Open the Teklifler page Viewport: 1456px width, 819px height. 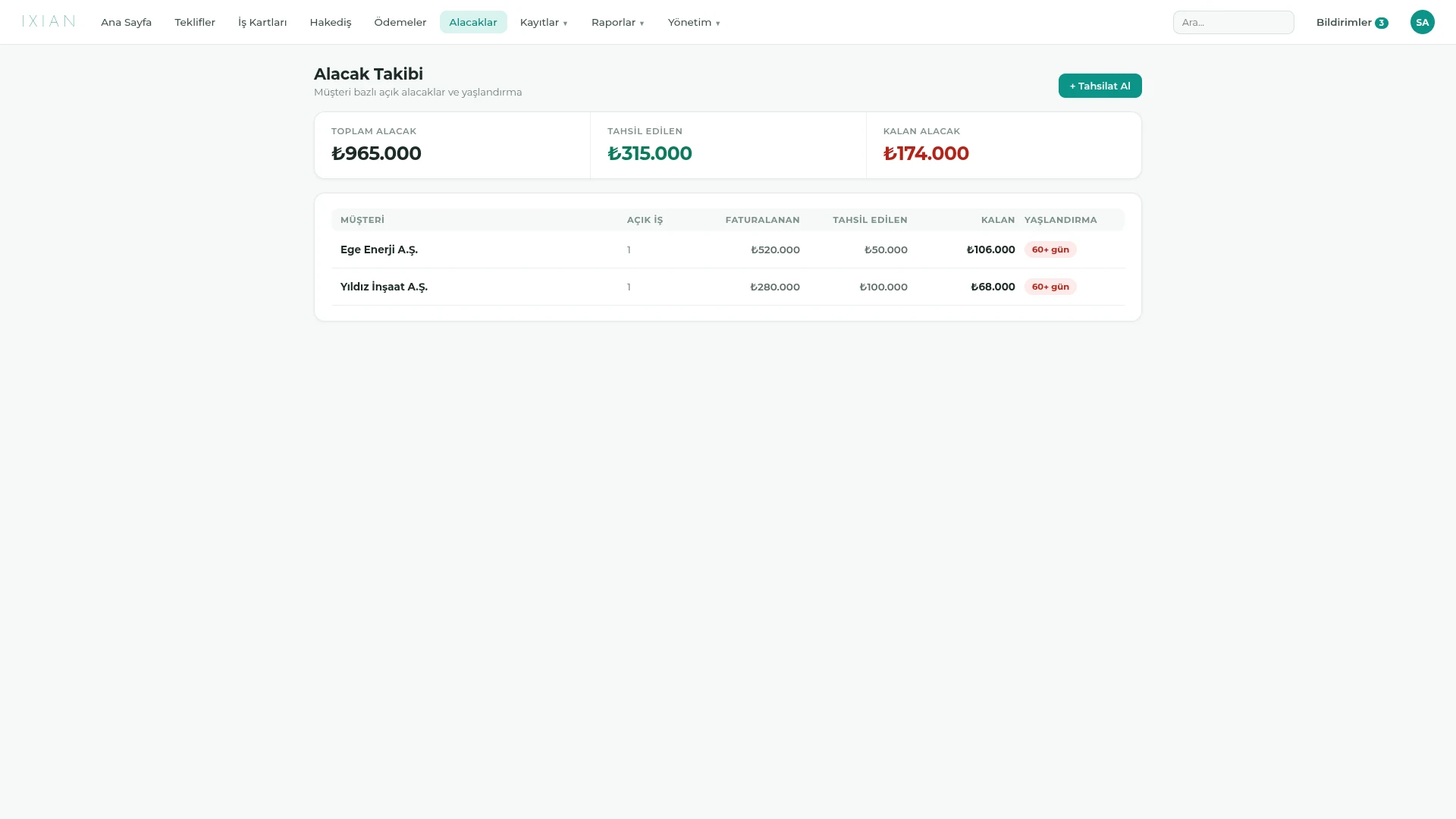[195, 22]
